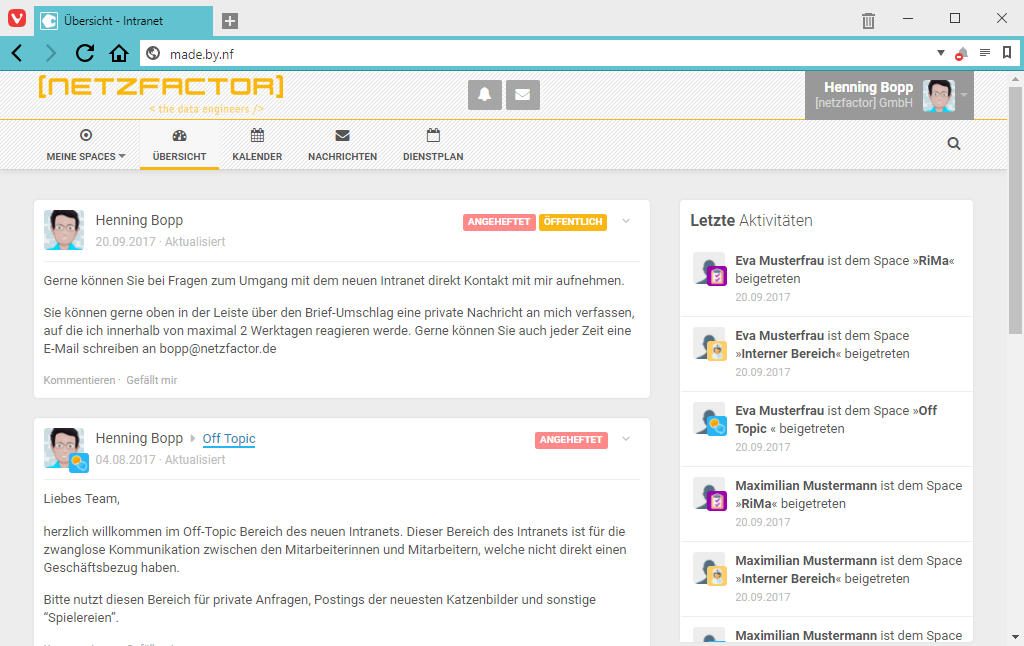Click Henning Bopp's avatar on first post

(x=64, y=230)
